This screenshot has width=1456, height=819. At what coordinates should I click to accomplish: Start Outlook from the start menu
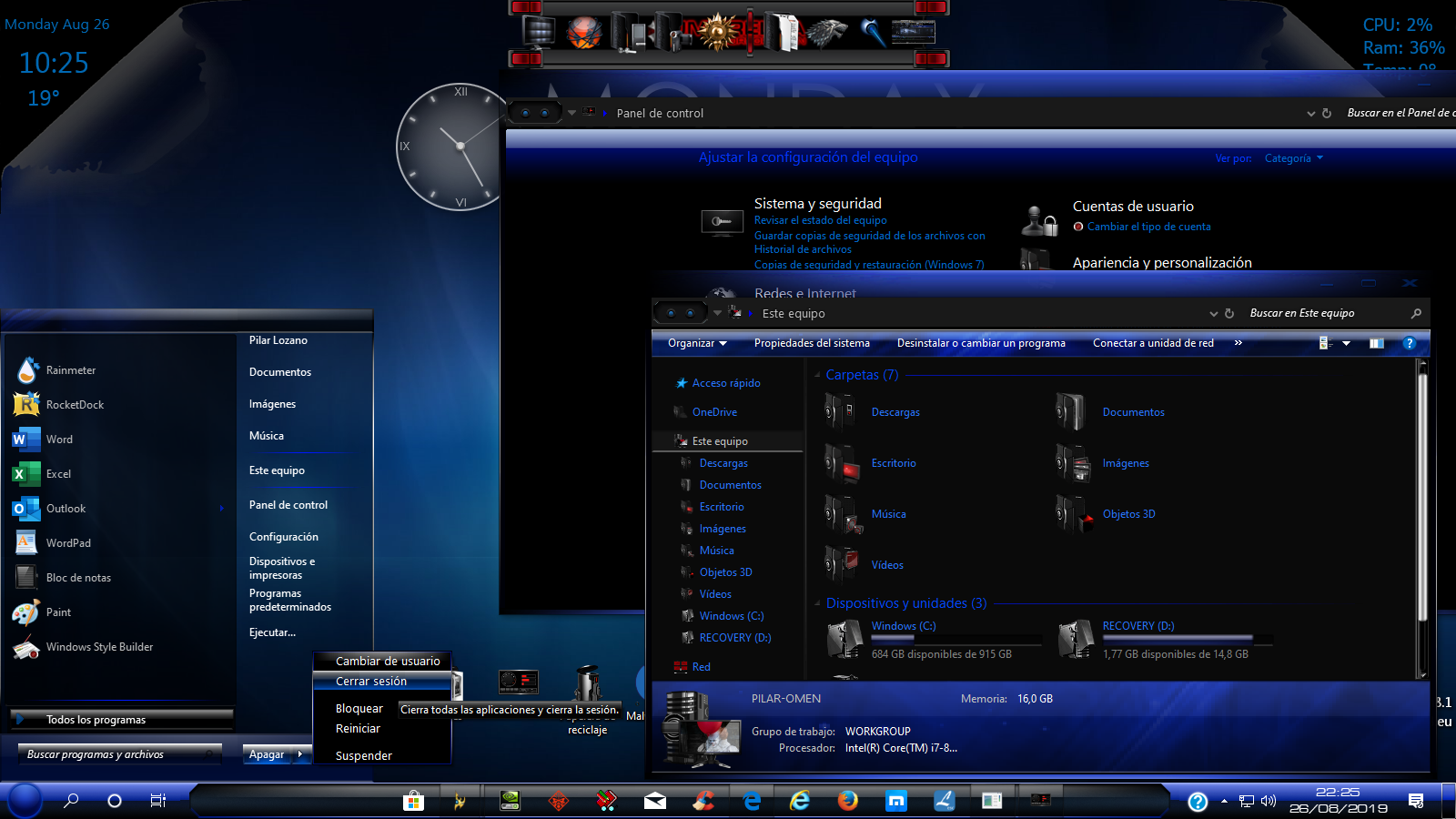coord(65,508)
